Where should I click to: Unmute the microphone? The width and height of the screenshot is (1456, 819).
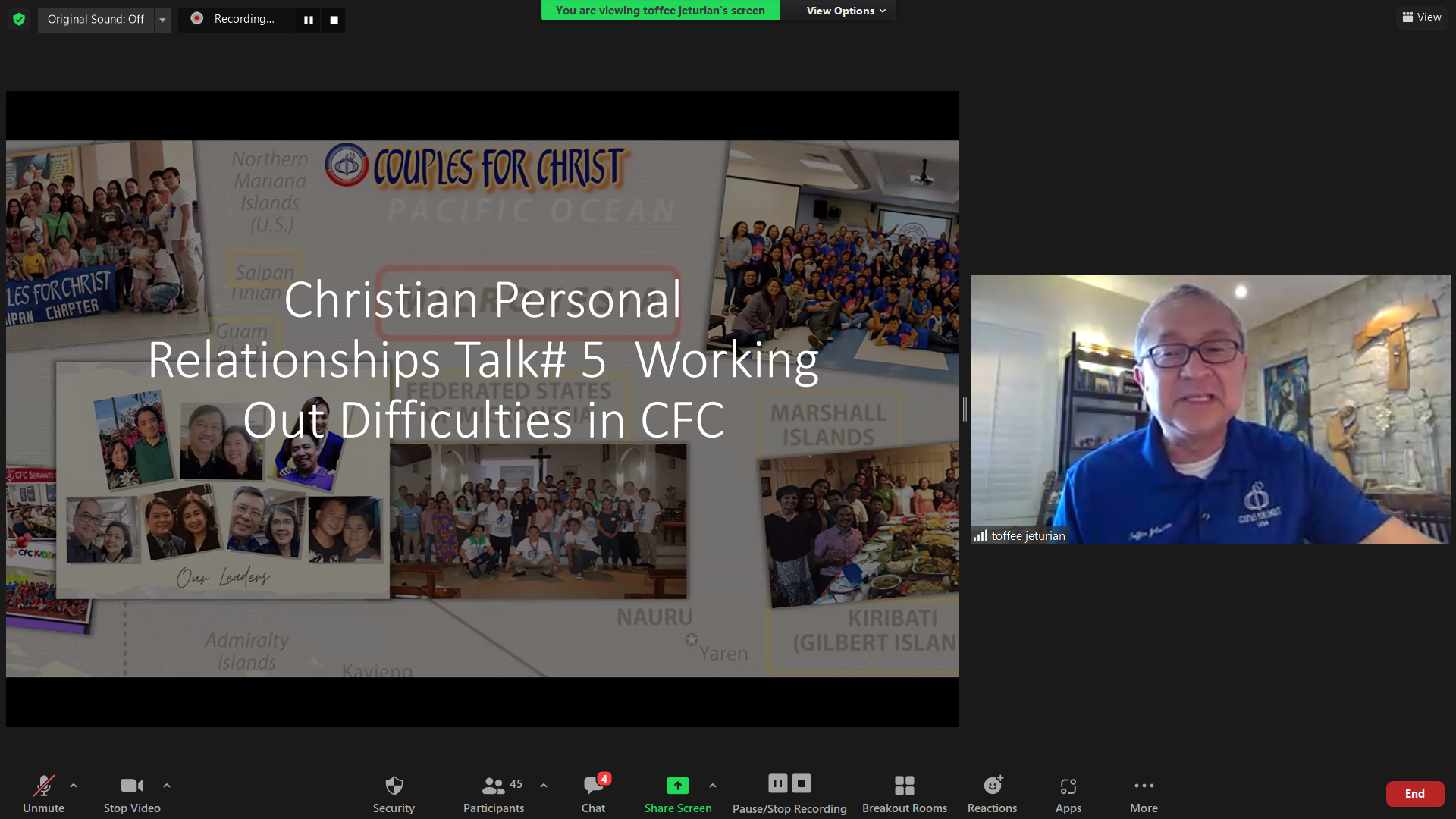(43, 793)
